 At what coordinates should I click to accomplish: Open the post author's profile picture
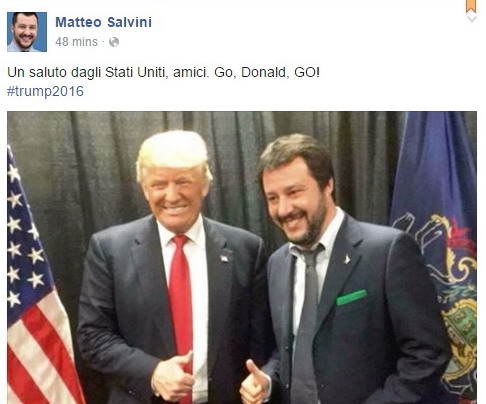click(x=27, y=32)
